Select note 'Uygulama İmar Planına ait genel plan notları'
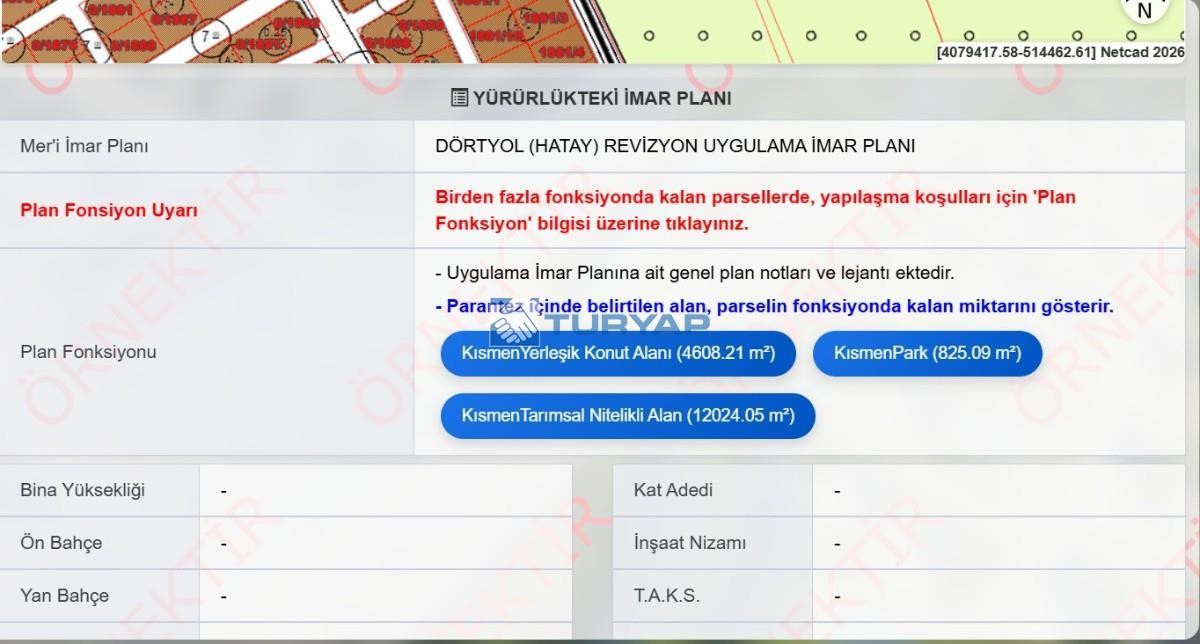Viewport: 1200px width, 644px height. (695, 272)
